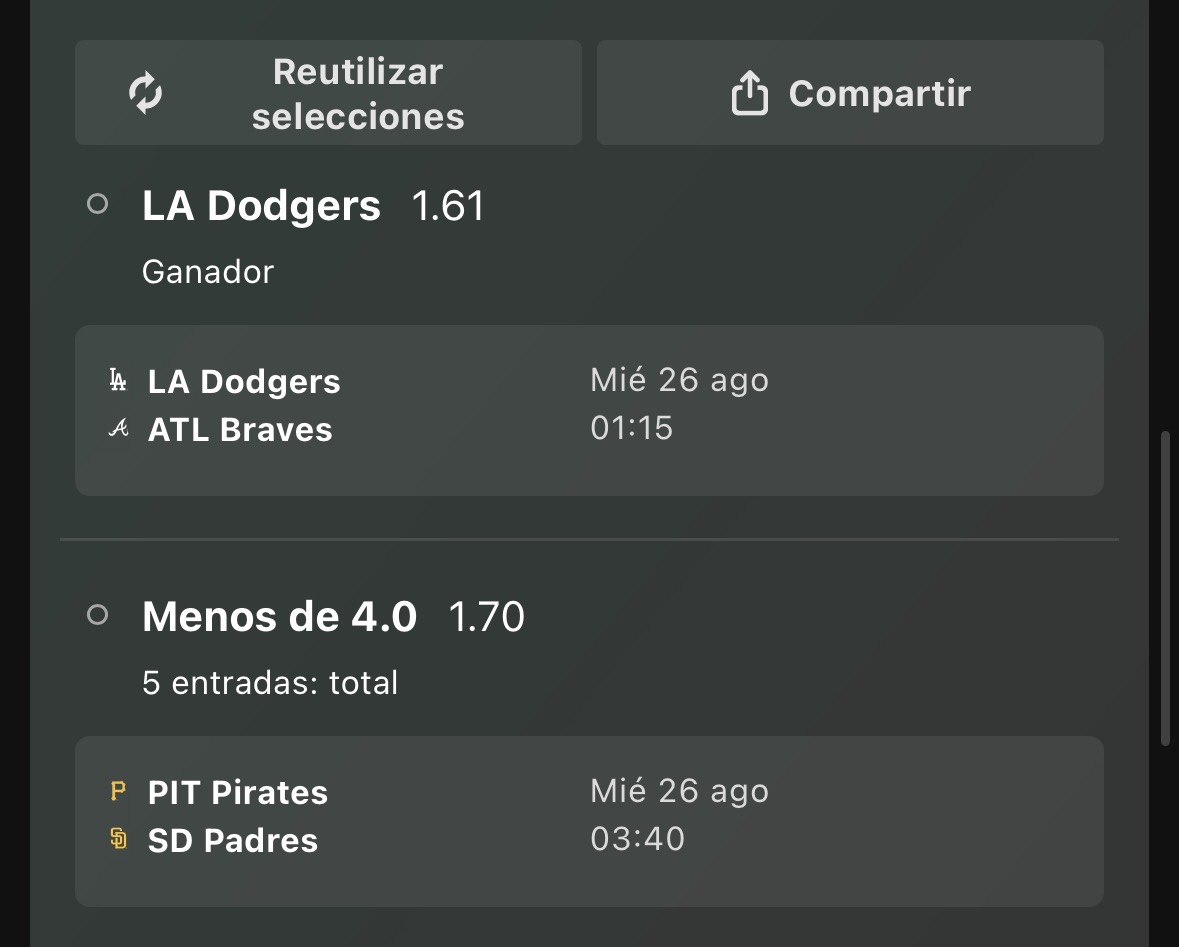This screenshot has height=947, width=1179.
Task: Click the ATL Braves team logo
Action: (x=119, y=429)
